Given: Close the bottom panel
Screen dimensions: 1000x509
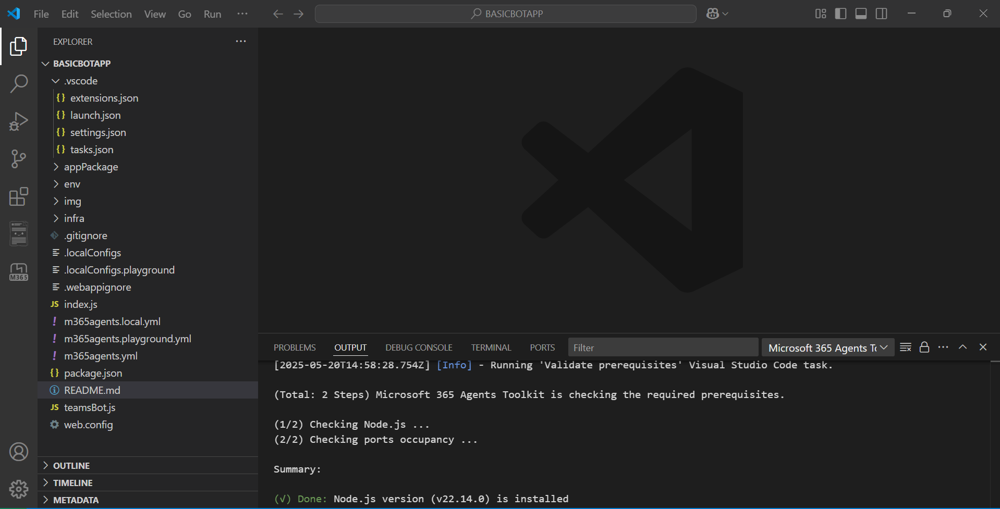Looking at the screenshot, I should (983, 347).
